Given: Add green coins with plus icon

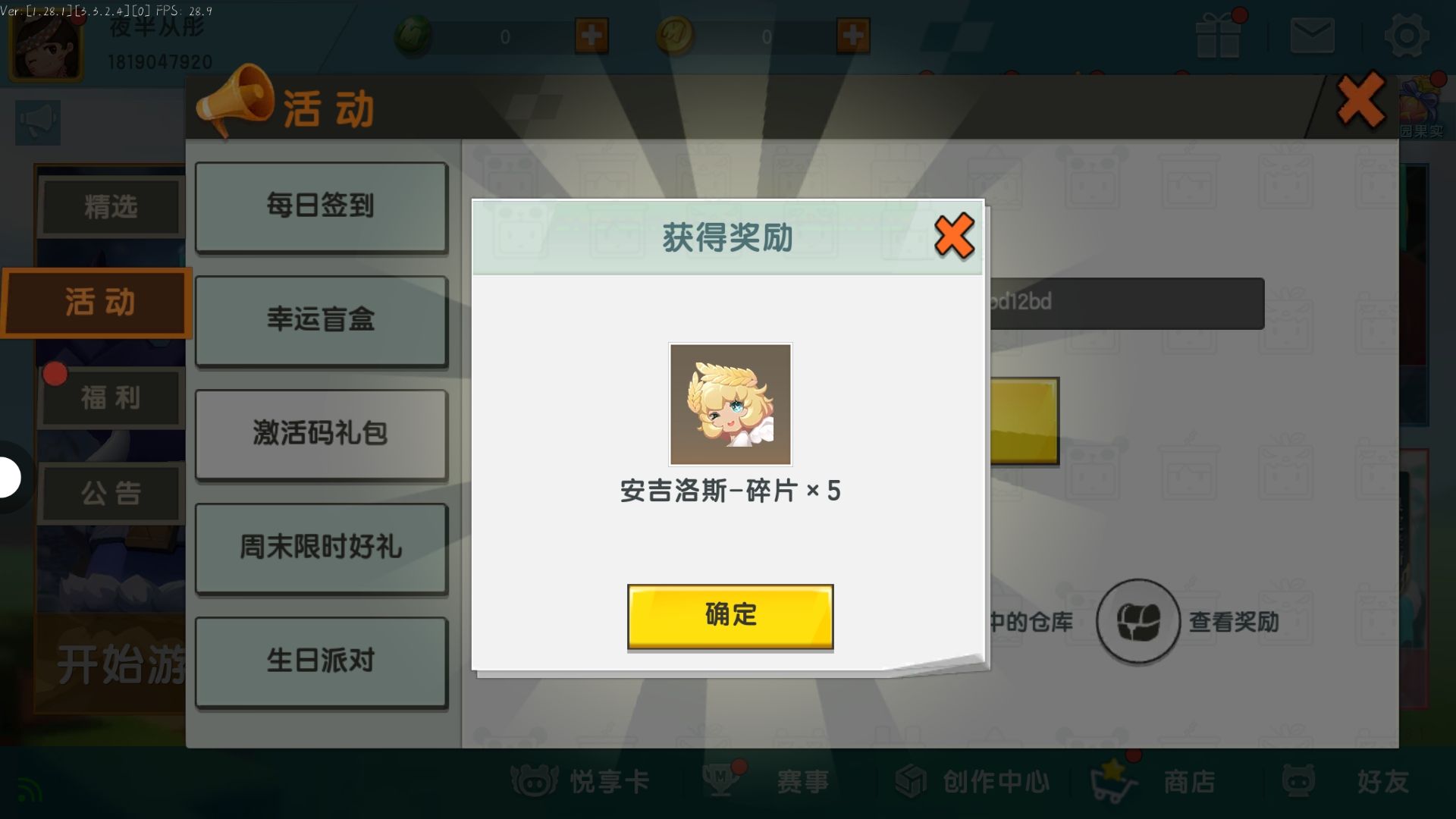Looking at the screenshot, I should pyautogui.click(x=591, y=36).
